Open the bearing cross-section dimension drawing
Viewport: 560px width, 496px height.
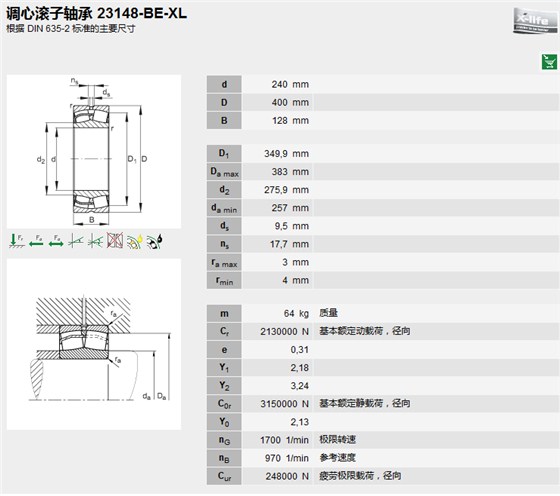coord(94,152)
